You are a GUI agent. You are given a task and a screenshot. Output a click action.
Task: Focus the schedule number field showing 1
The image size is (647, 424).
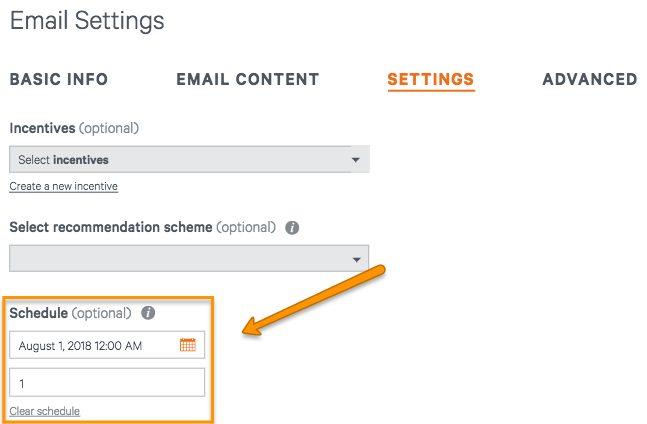107,383
